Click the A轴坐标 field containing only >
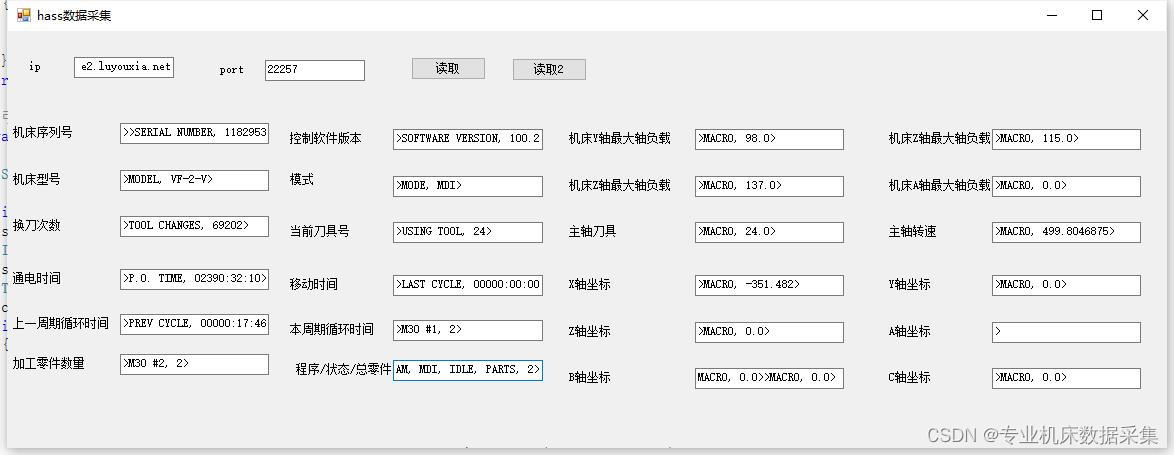 tap(1066, 332)
